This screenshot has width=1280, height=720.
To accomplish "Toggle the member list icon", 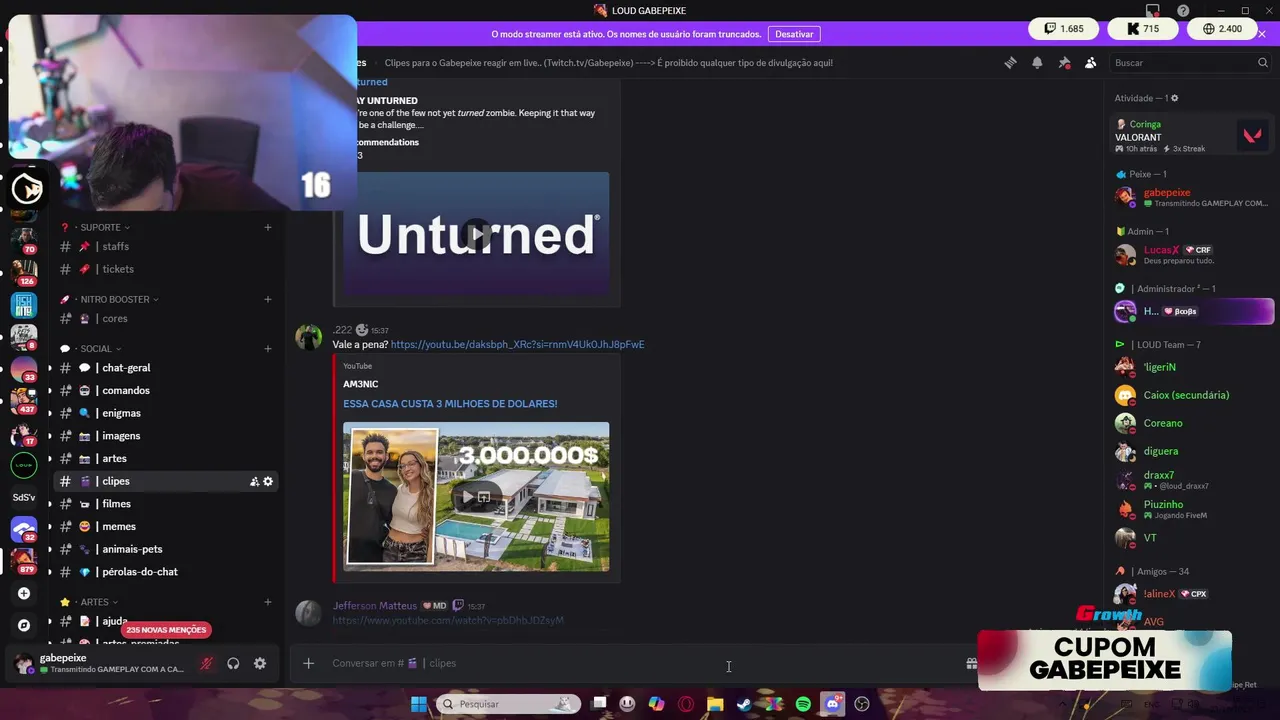I will pyautogui.click(x=1090, y=62).
